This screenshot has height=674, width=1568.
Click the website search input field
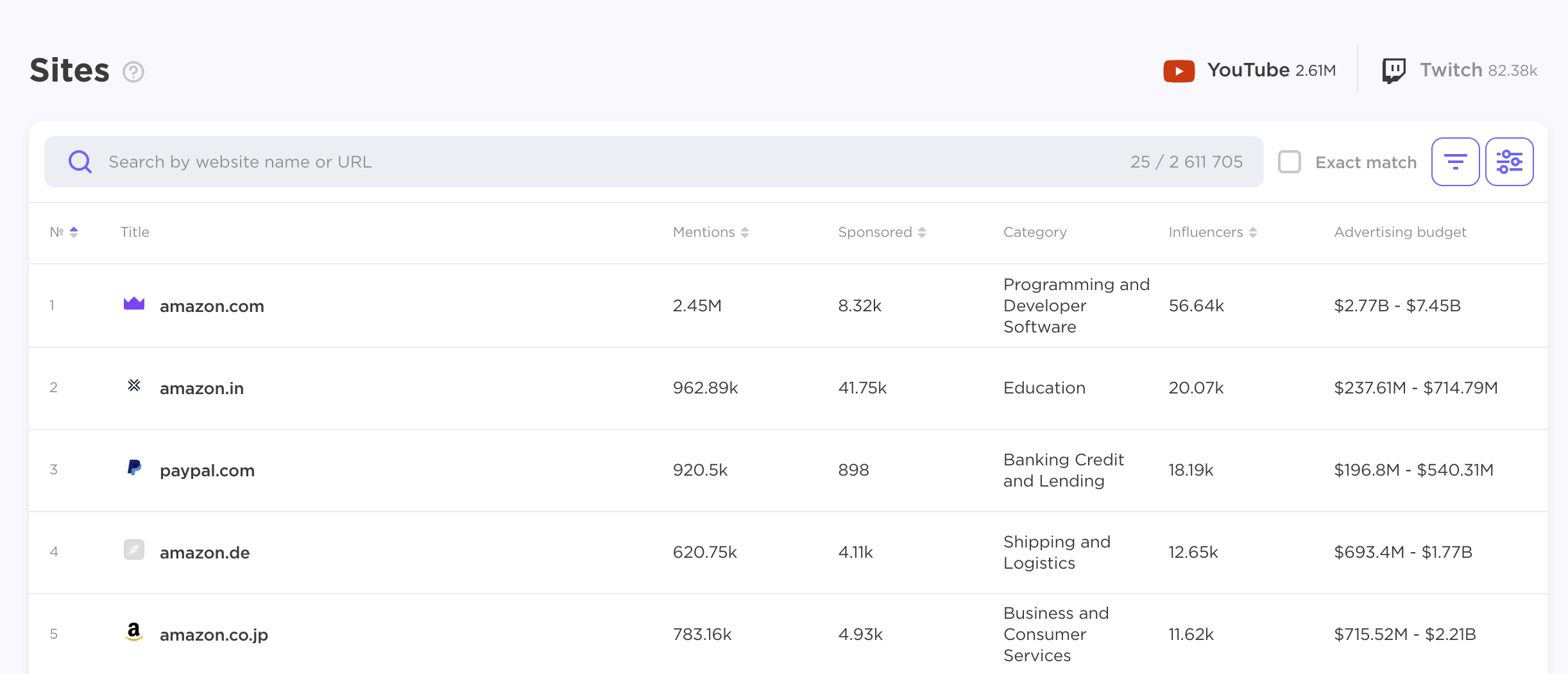coord(449,161)
